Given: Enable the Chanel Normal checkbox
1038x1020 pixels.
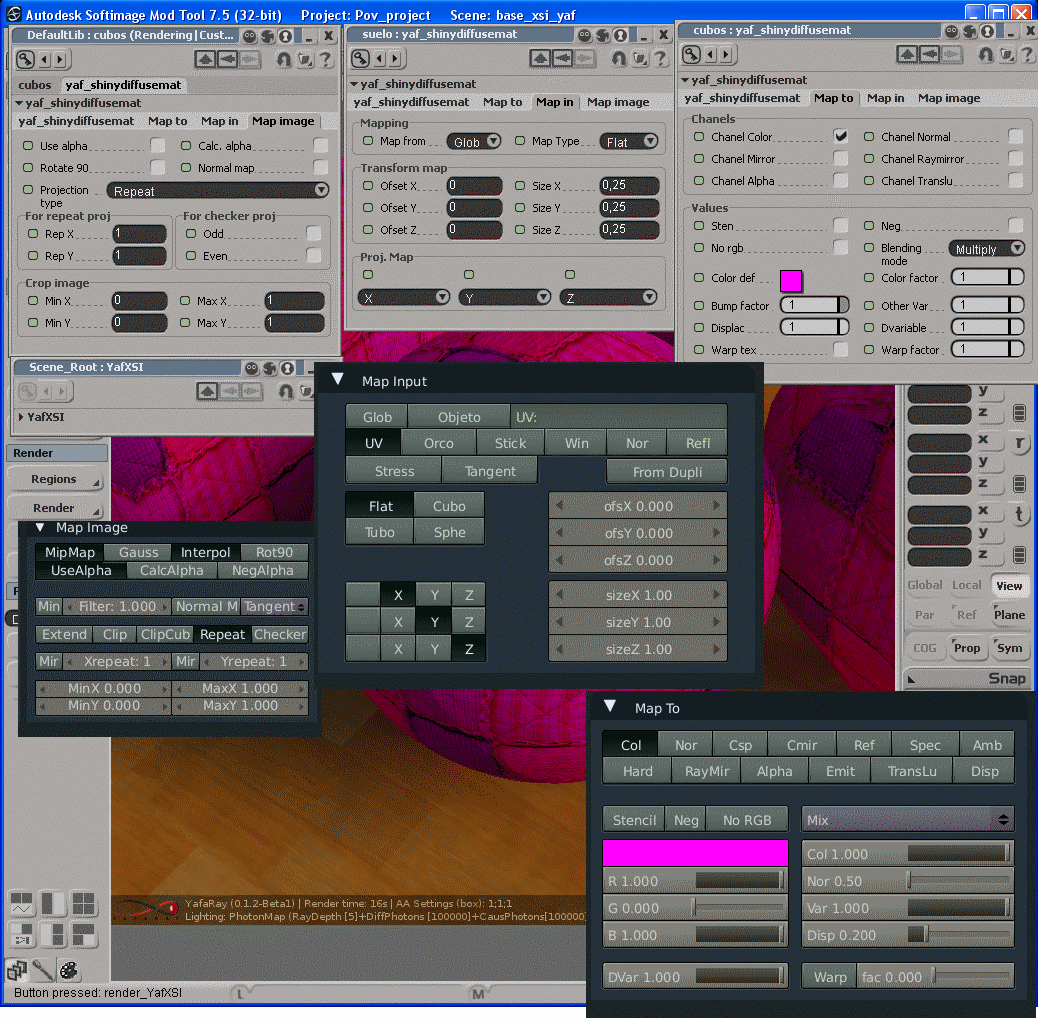Looking at the screenshot, I should (1015, 136).
